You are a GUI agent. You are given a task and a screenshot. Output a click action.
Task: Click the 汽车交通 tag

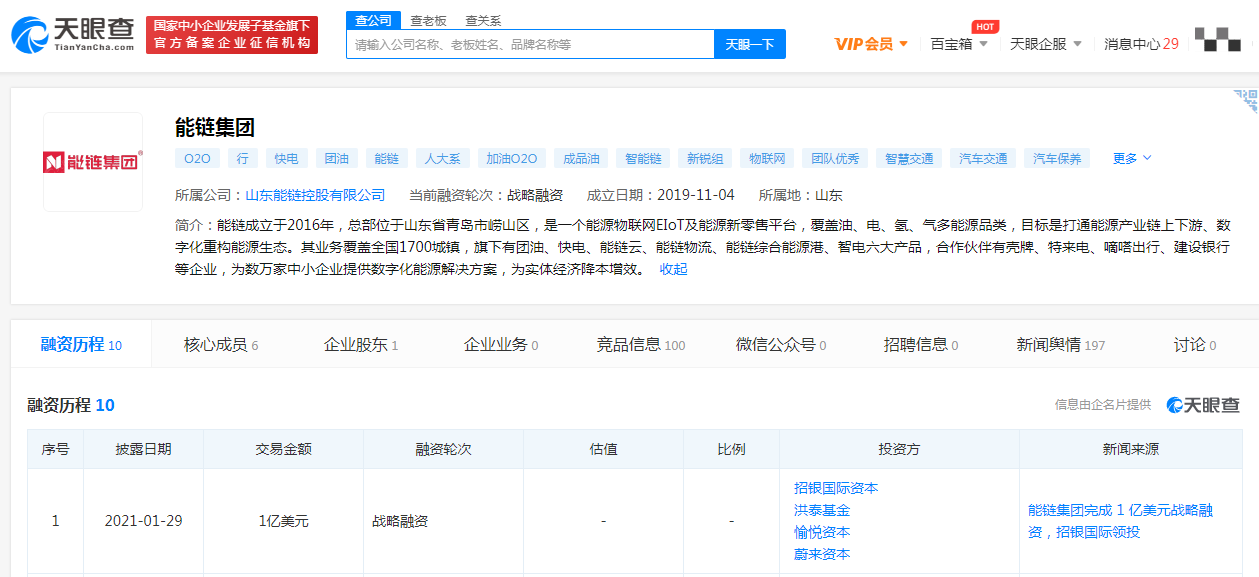point(983,158)
